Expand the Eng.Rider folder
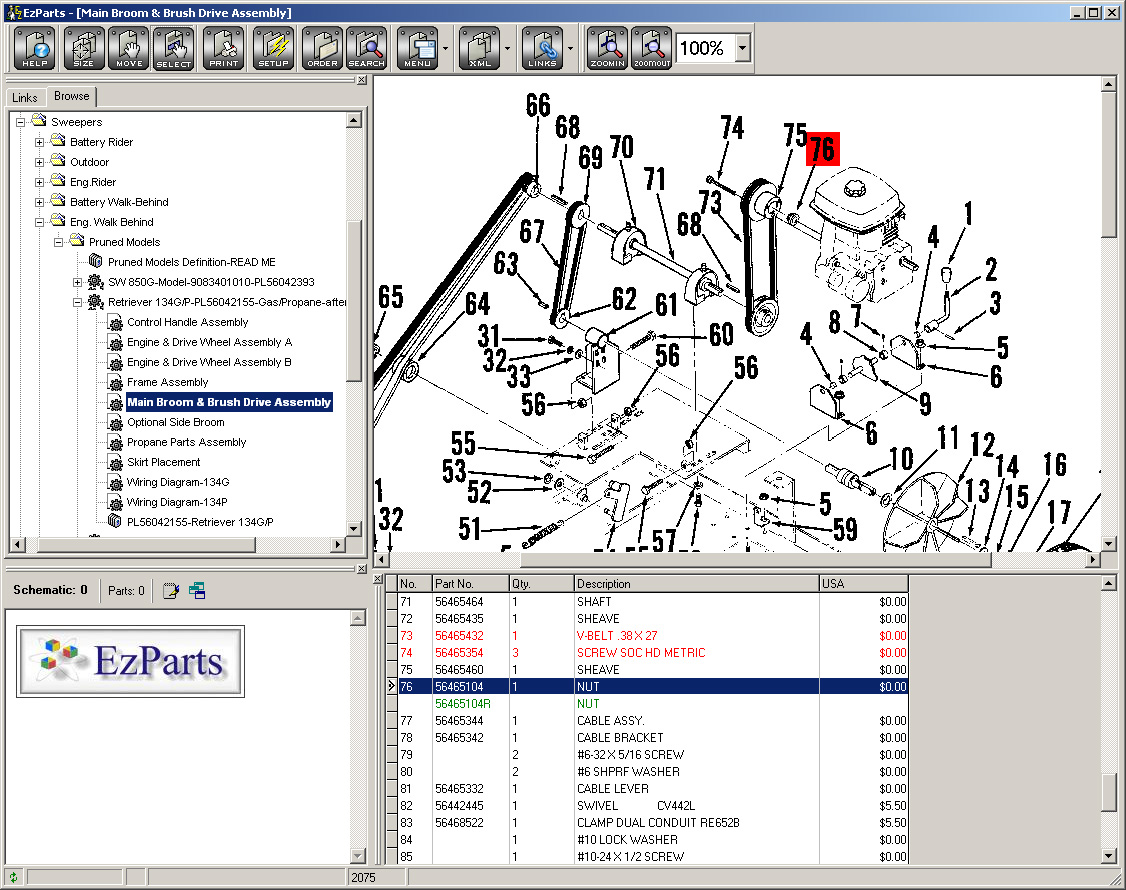The image size is (1126, 890). pos(39,182)
